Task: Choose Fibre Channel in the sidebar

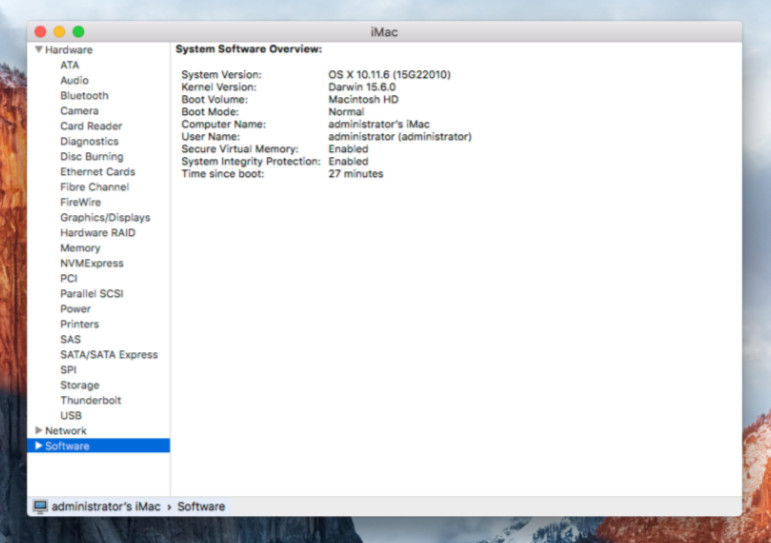Action: [x=94, y=187]
